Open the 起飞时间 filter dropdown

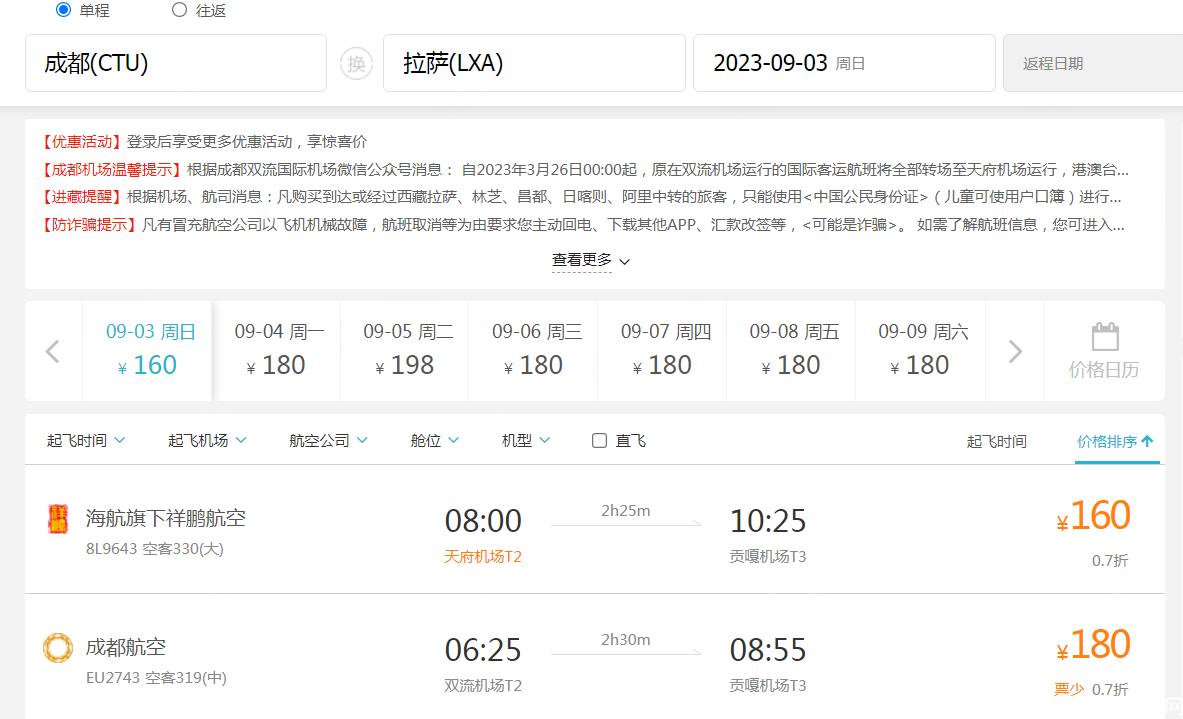(86, 441)
